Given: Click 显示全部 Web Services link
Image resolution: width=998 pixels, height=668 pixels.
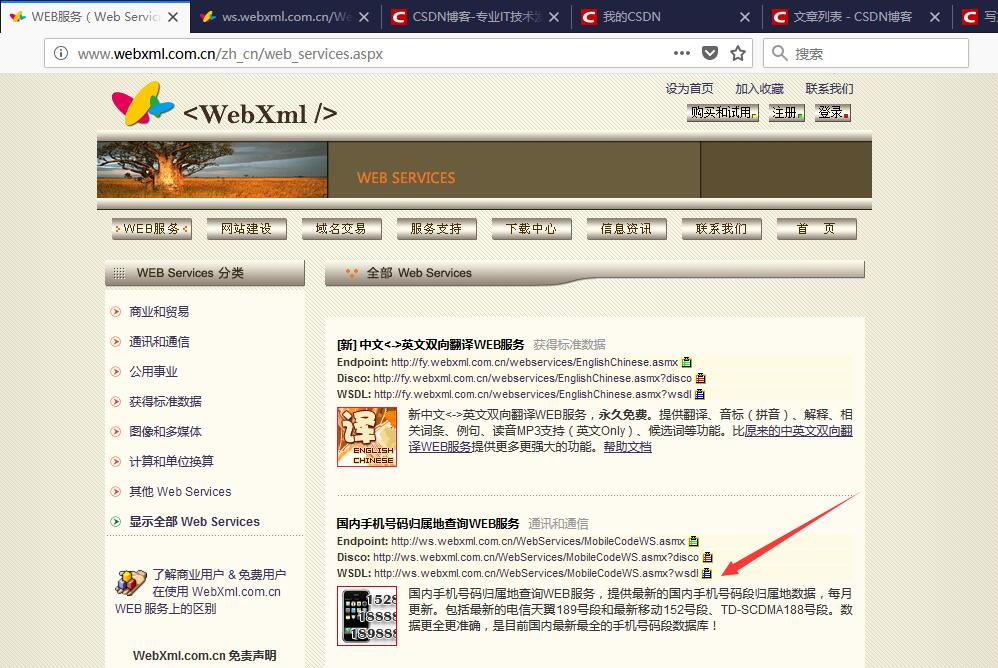Looking at the screenshot, I should pos(194,522).
